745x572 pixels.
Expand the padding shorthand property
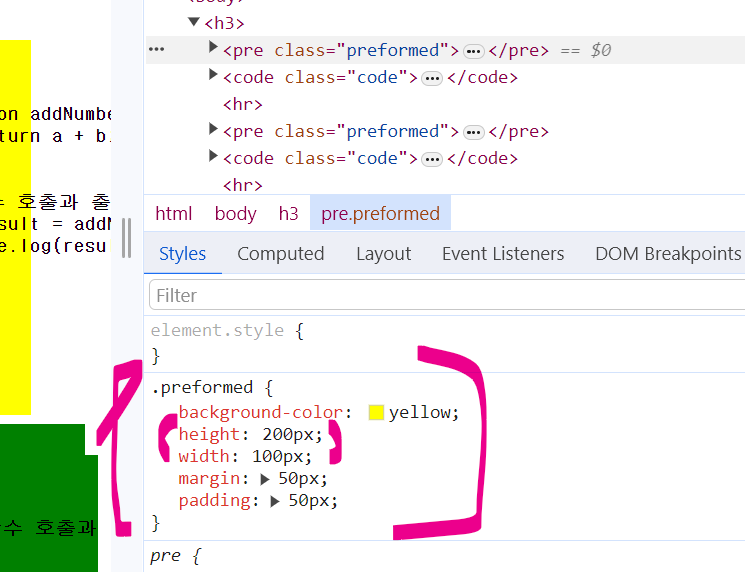(275, 501)
